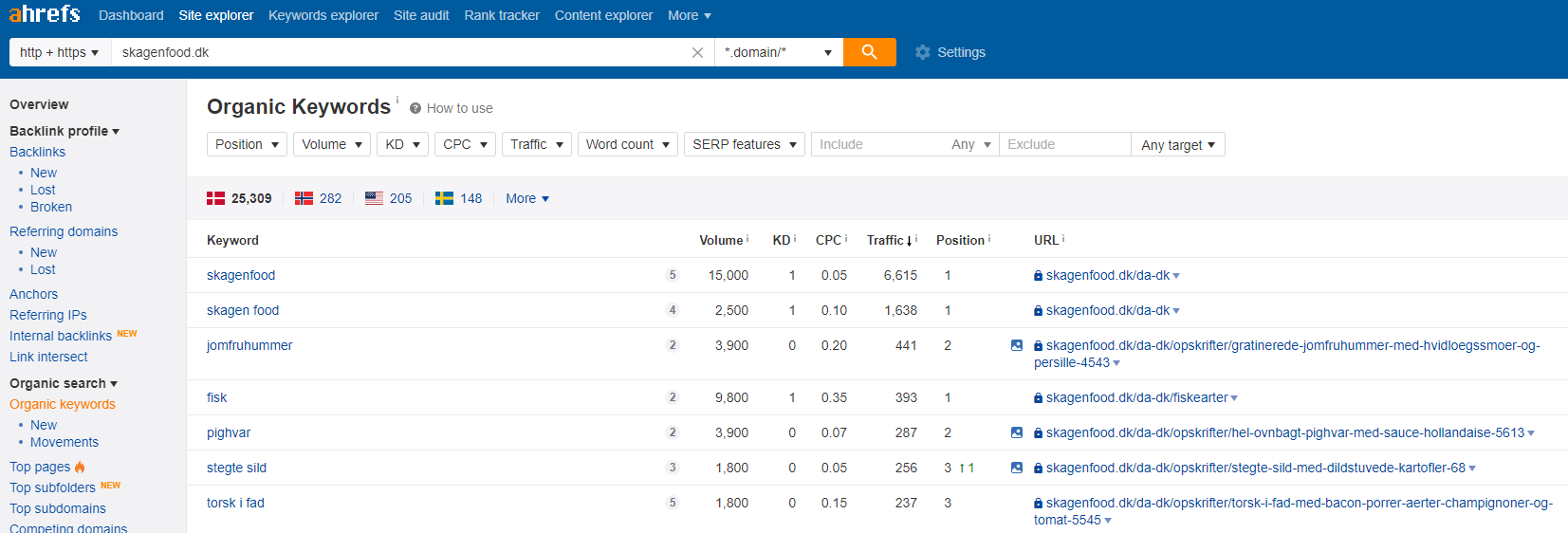Switch to Sweden flag keyword results
The height and width of the screenshot is (533, 1568).
coord(444,198)
